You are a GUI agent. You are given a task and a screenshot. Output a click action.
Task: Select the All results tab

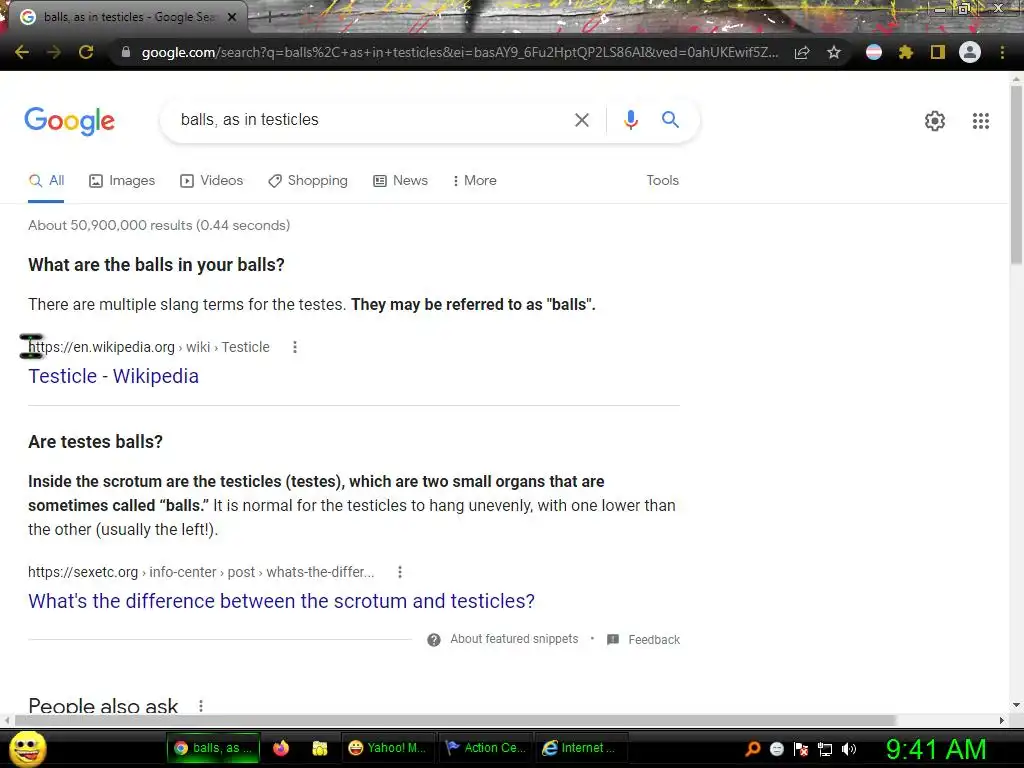46,181
